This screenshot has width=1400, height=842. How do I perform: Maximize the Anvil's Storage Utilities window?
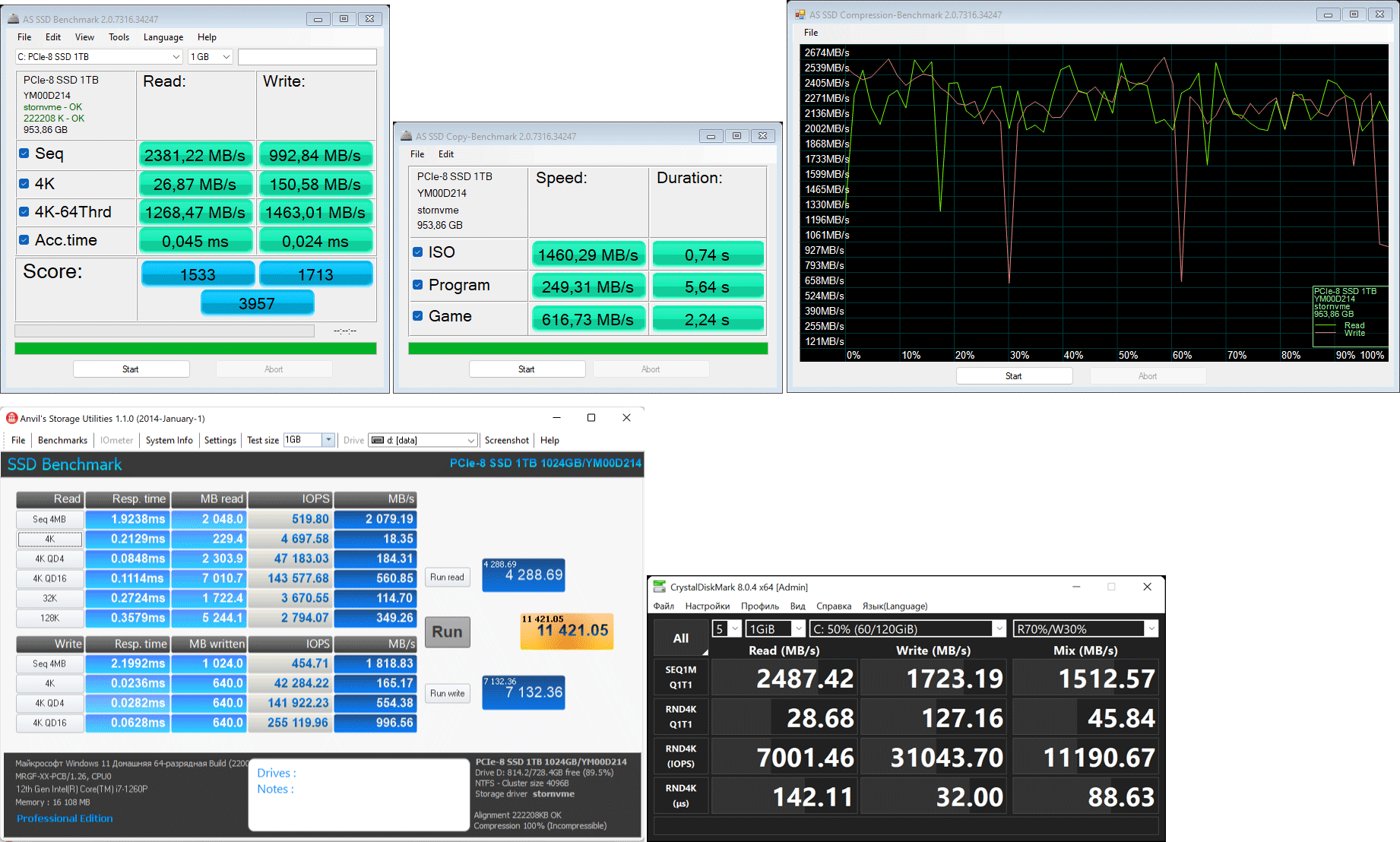click(591, 418)
